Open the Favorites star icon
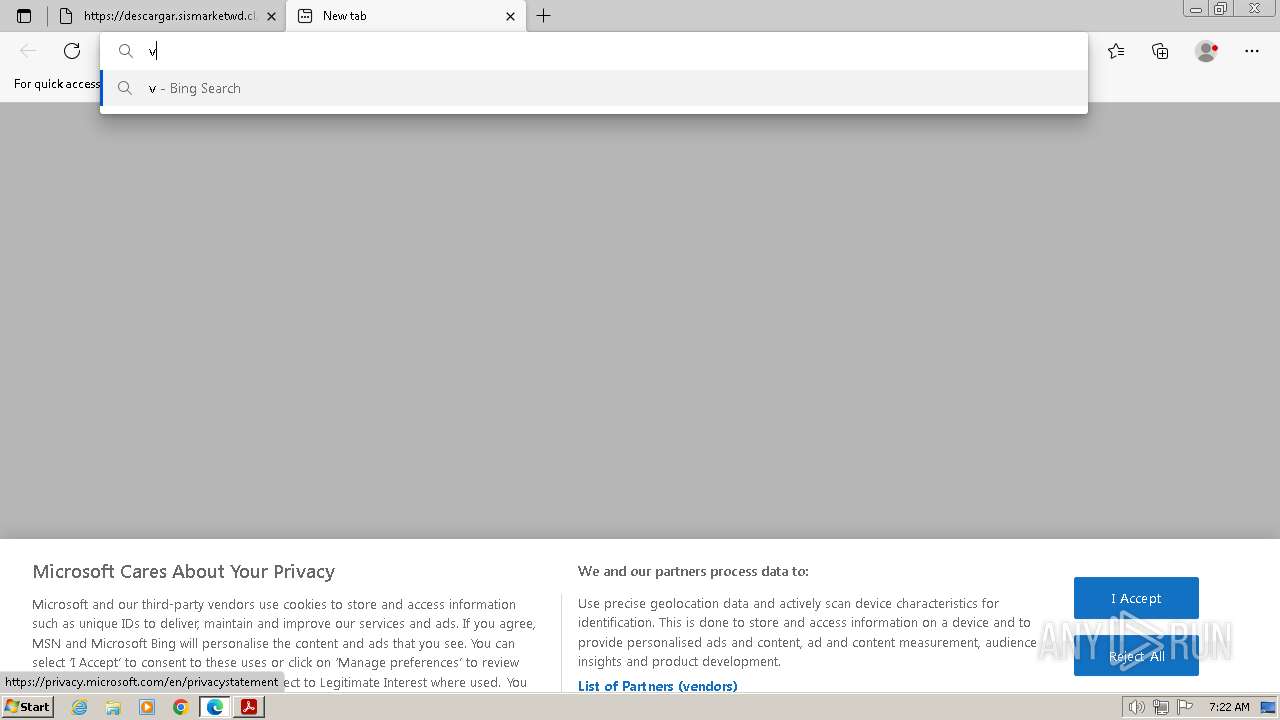 pyautogui.click(x=1116, y=51)
